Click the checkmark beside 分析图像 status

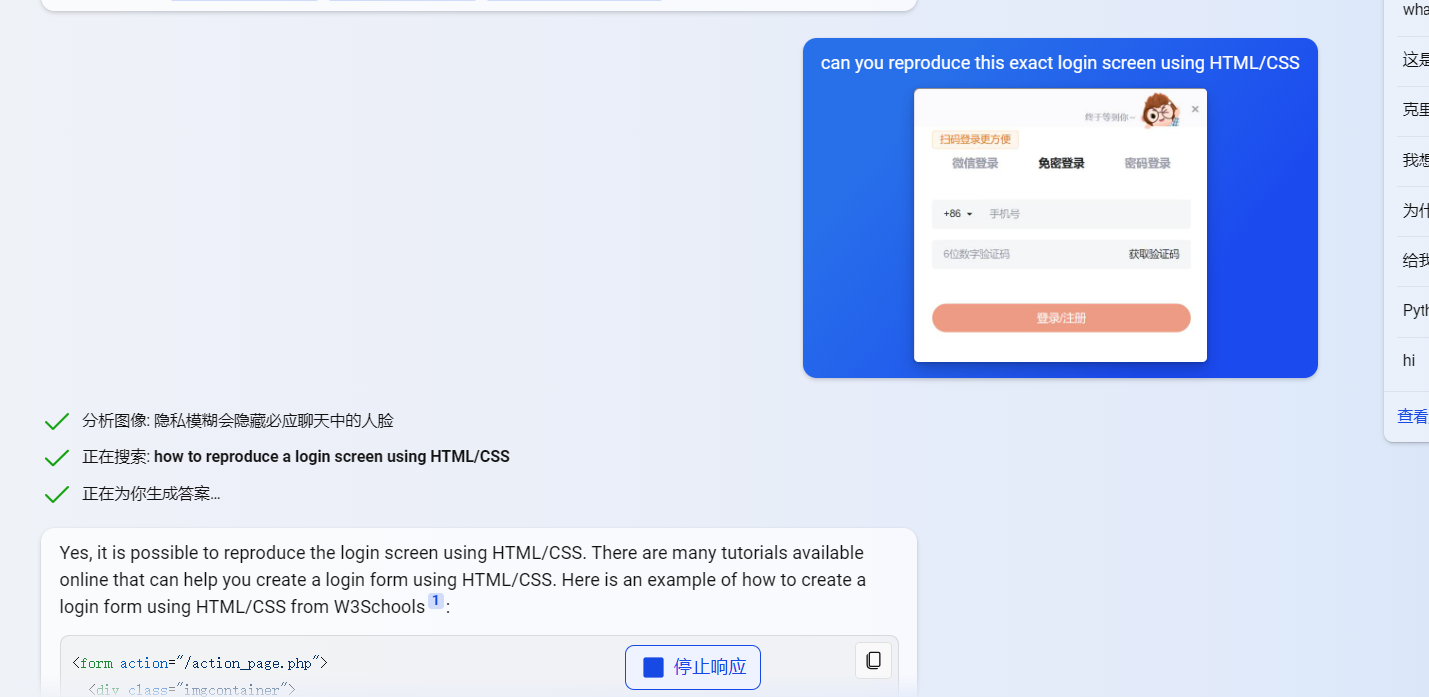click(x=57, y=422)
